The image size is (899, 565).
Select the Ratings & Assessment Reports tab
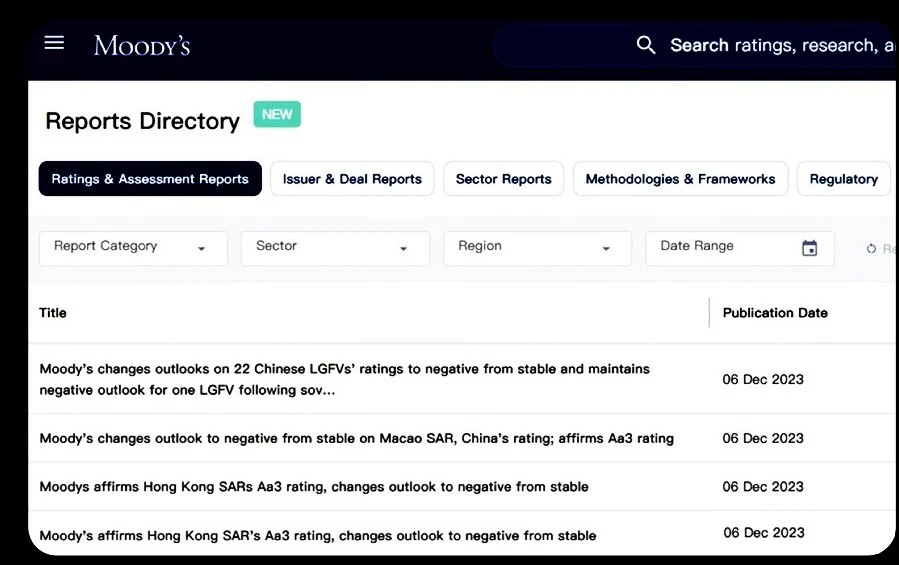click(150, 179)
